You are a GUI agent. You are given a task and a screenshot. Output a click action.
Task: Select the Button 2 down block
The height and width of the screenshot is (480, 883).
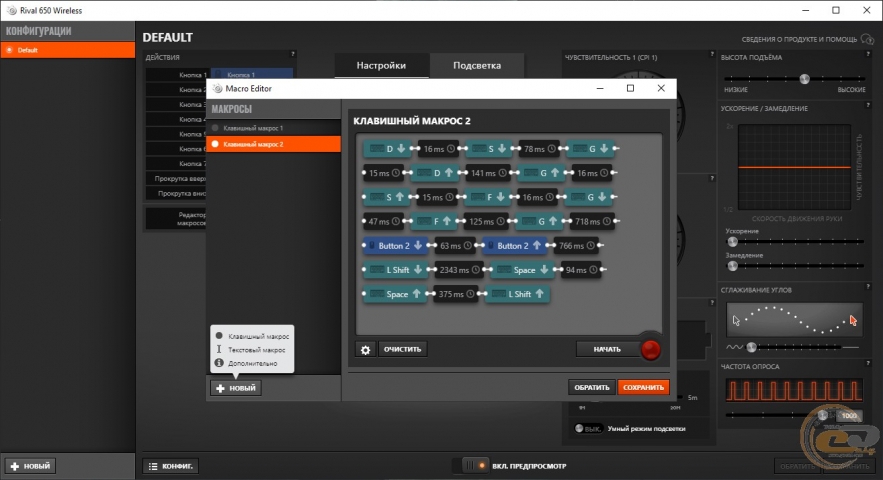(x=395, y=246)
